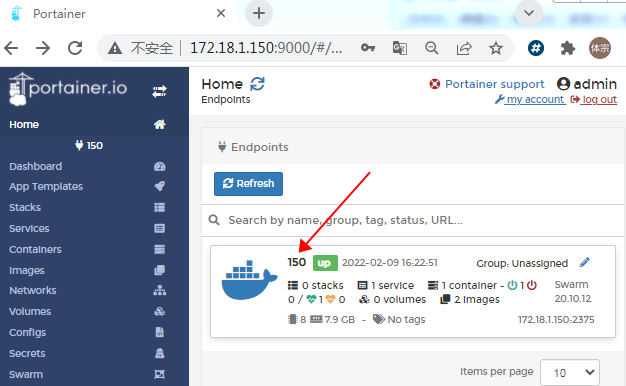Click the address bar URL
Image resolution: width=626 pixels, height=386 pixels.
tap(266, 48)
